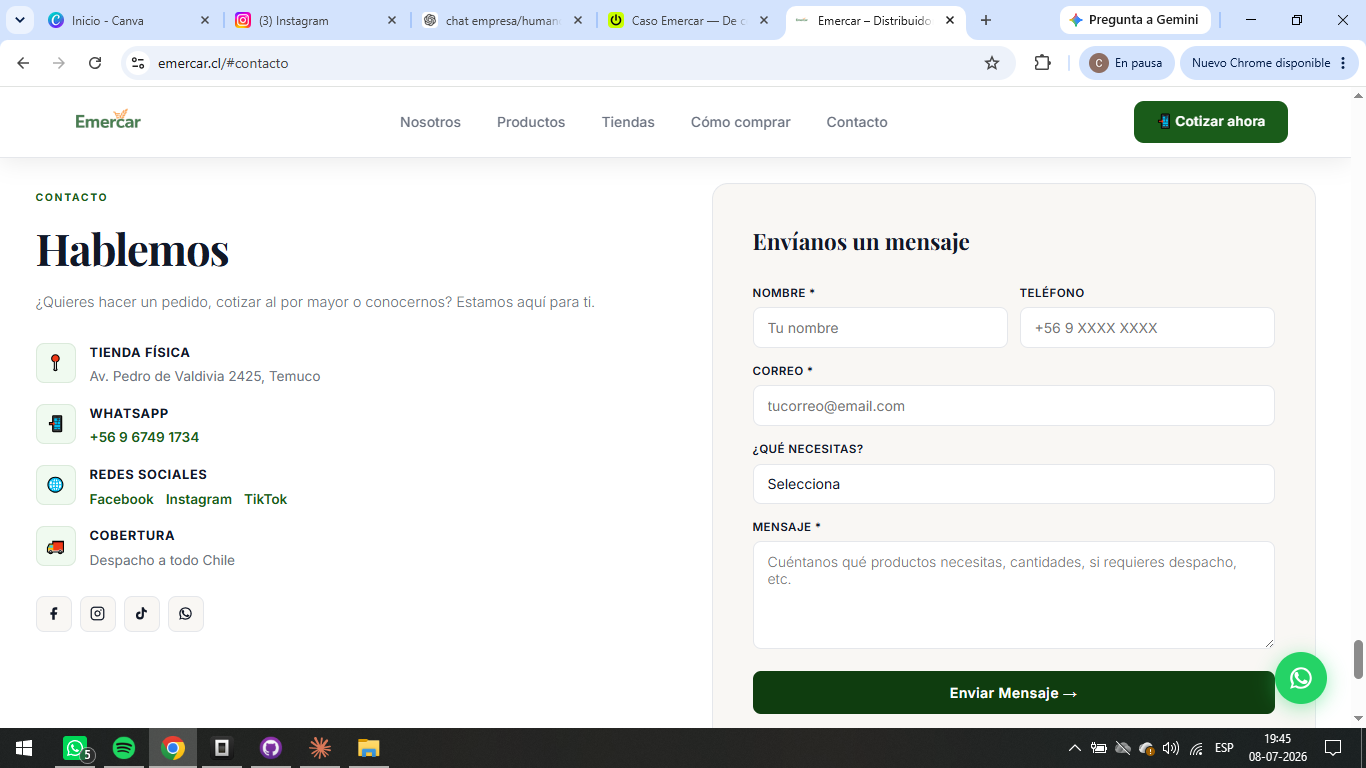
Task: Open Spotify from the taskbar
Action: (124, 748)
